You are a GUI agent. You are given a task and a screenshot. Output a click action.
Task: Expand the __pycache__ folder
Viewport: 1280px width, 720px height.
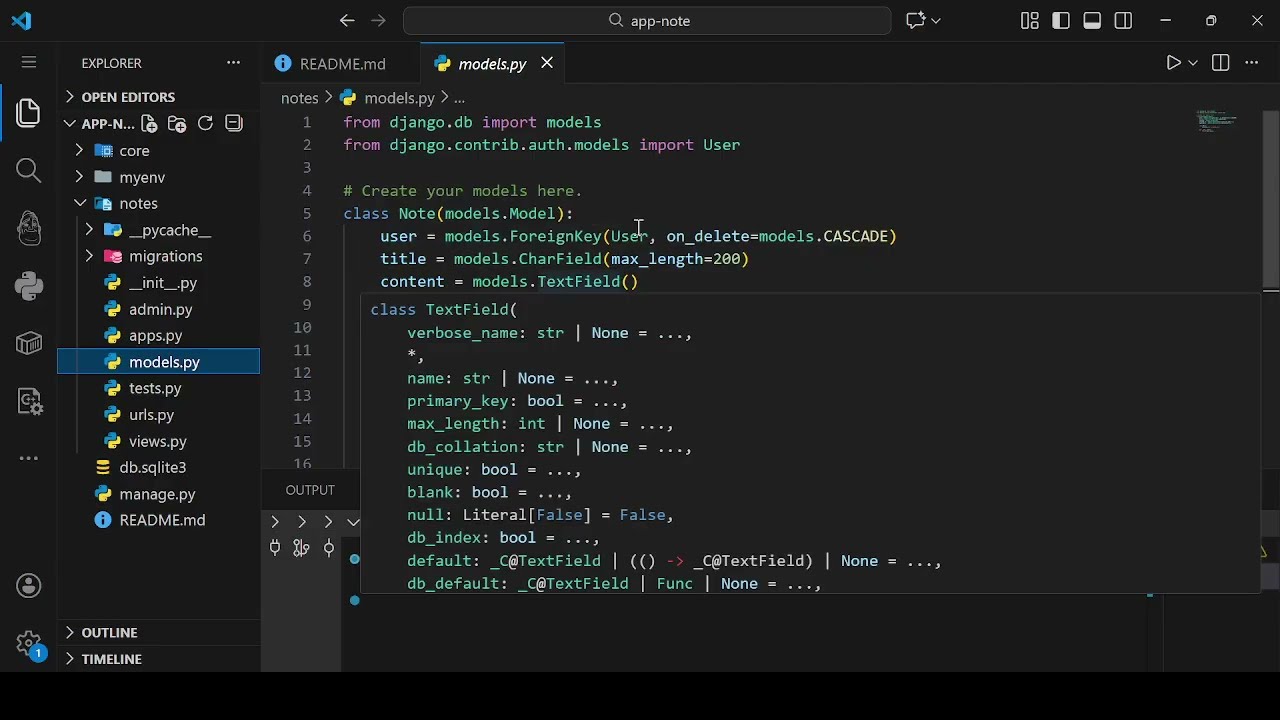89,230
